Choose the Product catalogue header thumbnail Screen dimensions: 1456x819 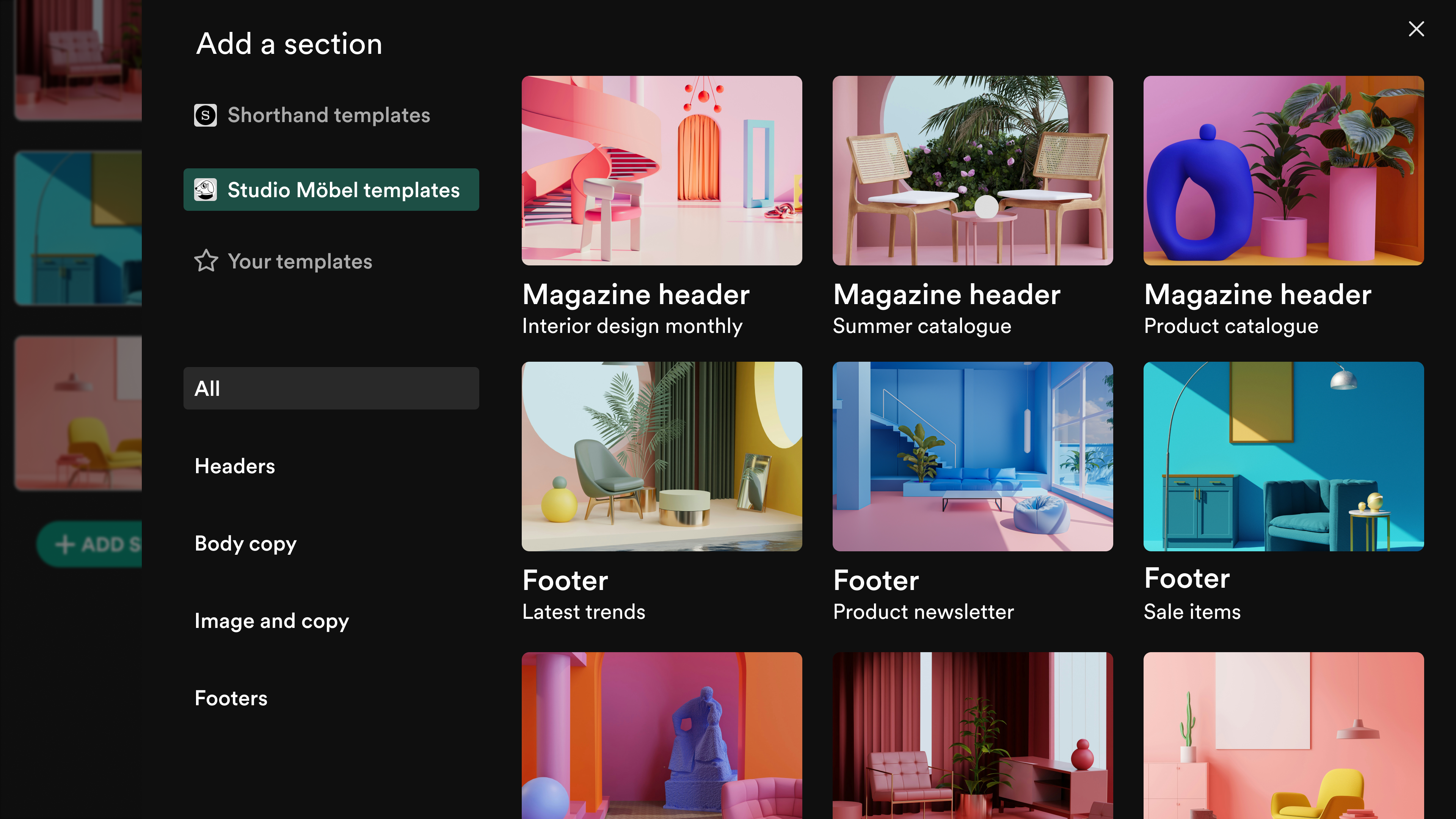click(1283, 171)
